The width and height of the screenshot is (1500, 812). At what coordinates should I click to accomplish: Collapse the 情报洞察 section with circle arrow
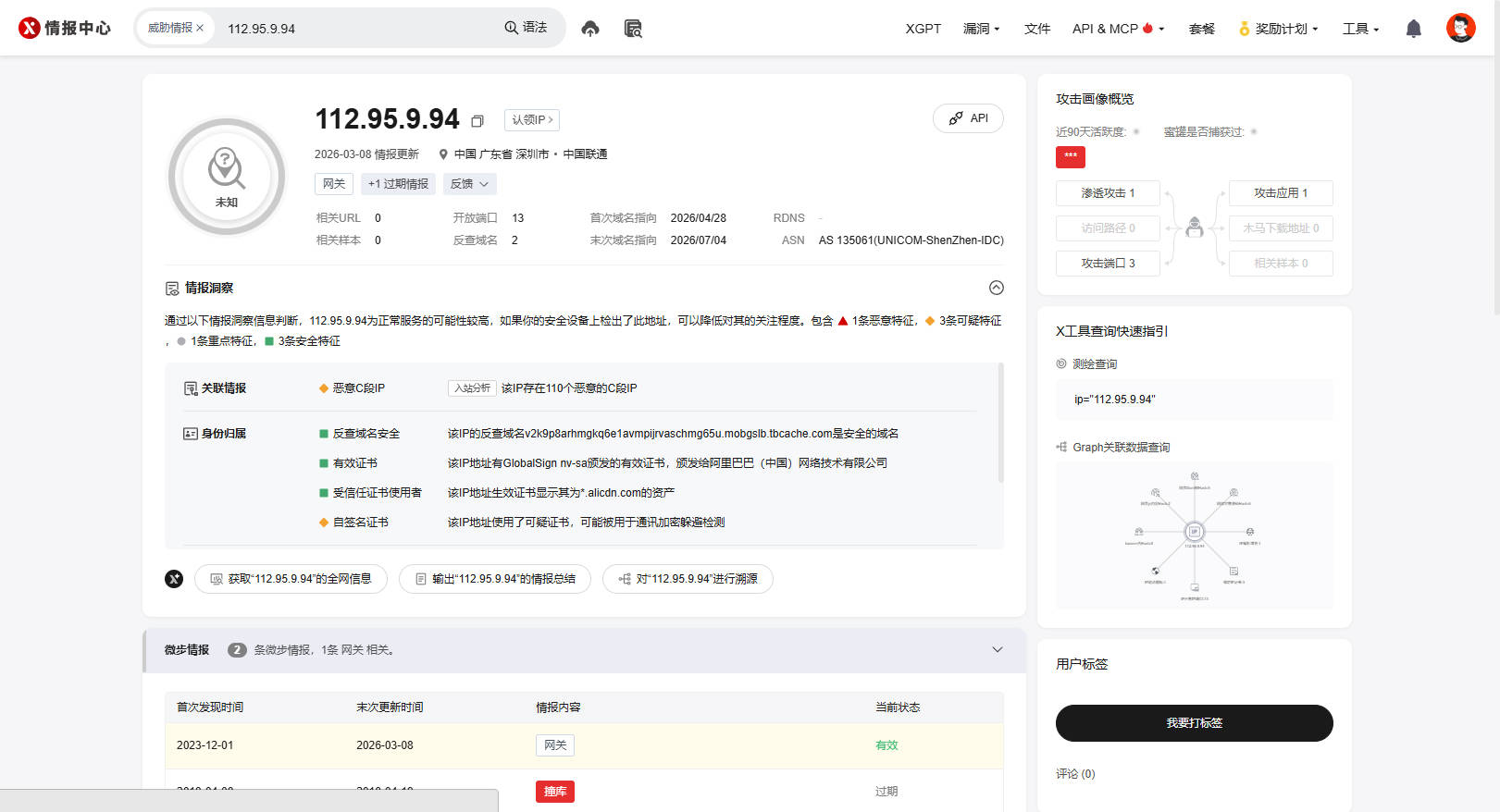[997, 288]
